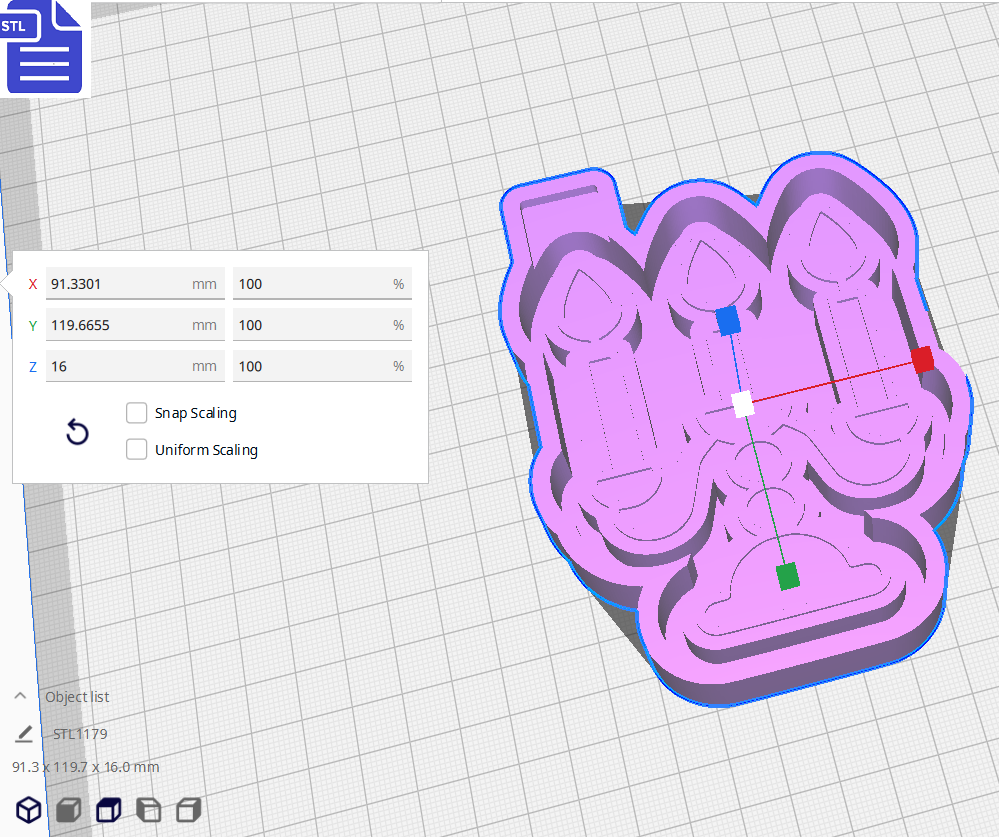Select the left side view preset

coord(148,810)
